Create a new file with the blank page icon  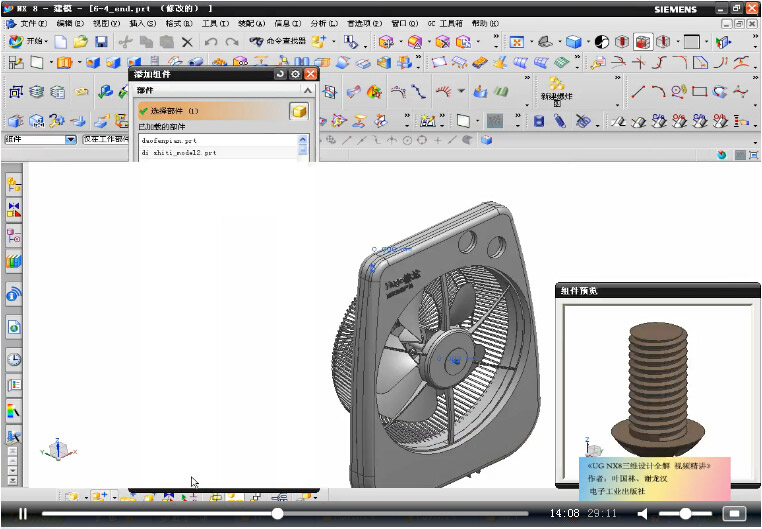pos(61,42)
